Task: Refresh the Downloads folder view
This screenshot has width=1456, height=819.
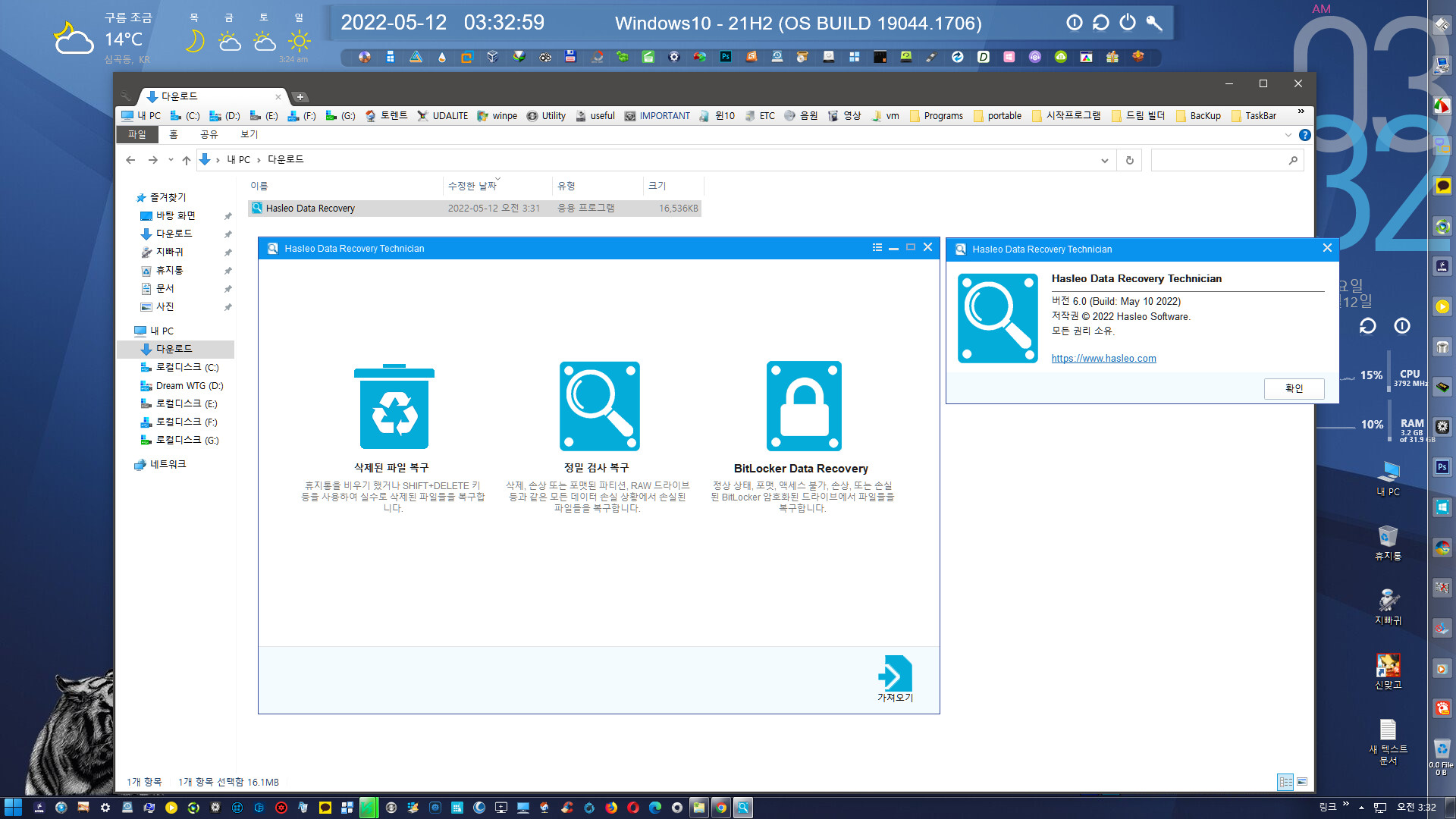Action: click(x=1130, y=160)
